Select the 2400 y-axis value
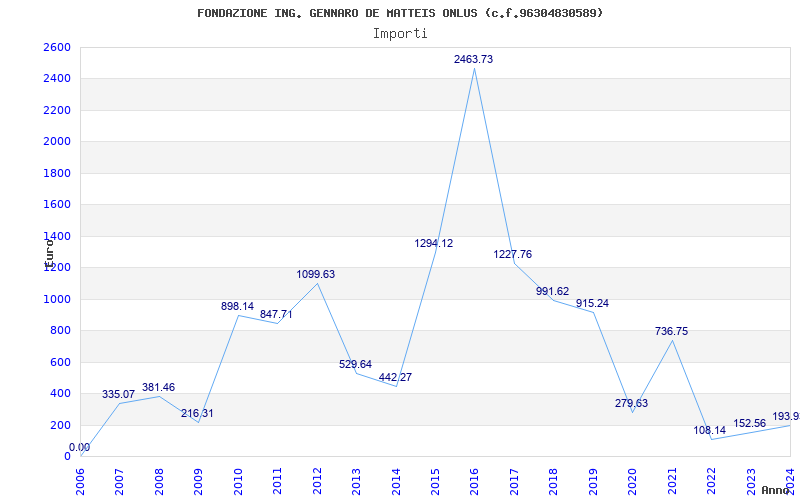 tap(57, 79)
